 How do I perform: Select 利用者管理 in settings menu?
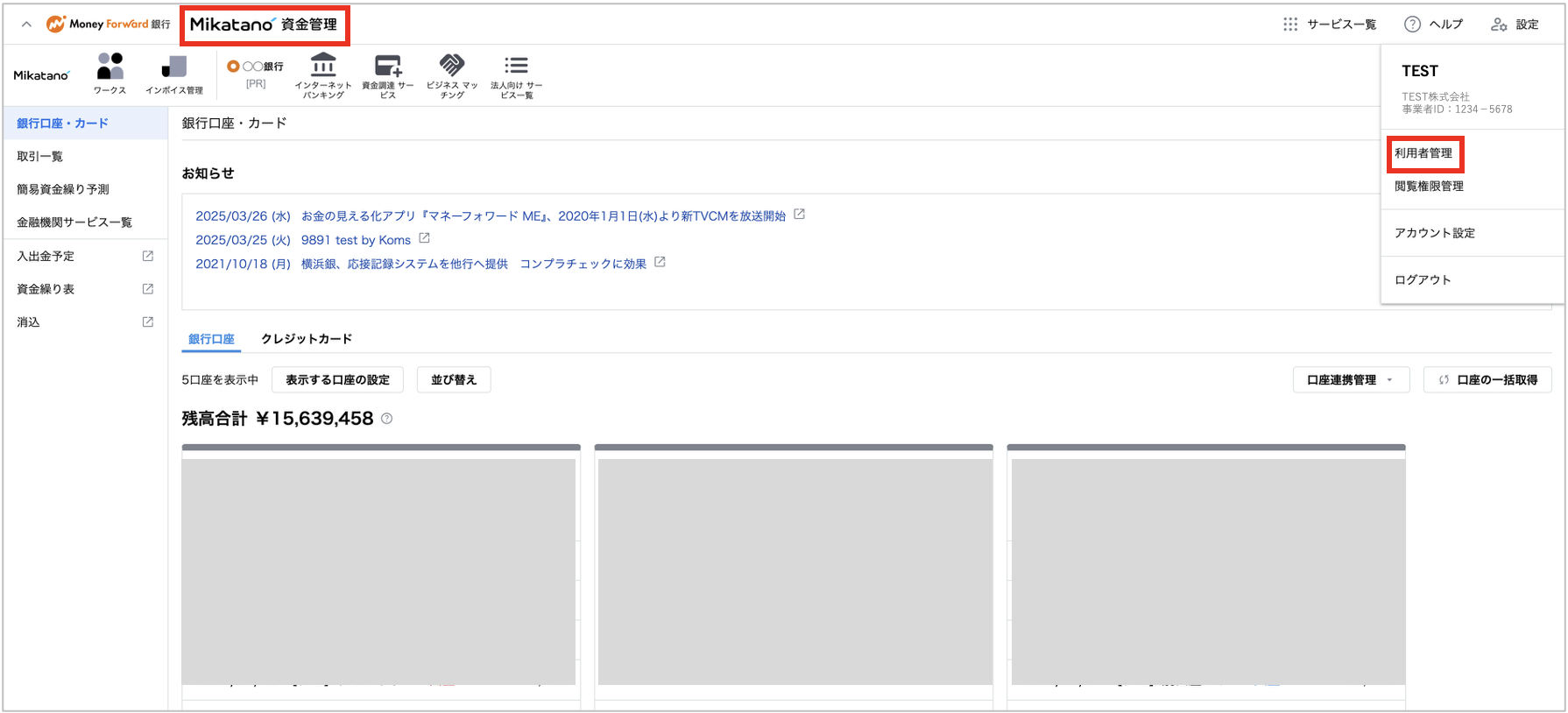1423,153
